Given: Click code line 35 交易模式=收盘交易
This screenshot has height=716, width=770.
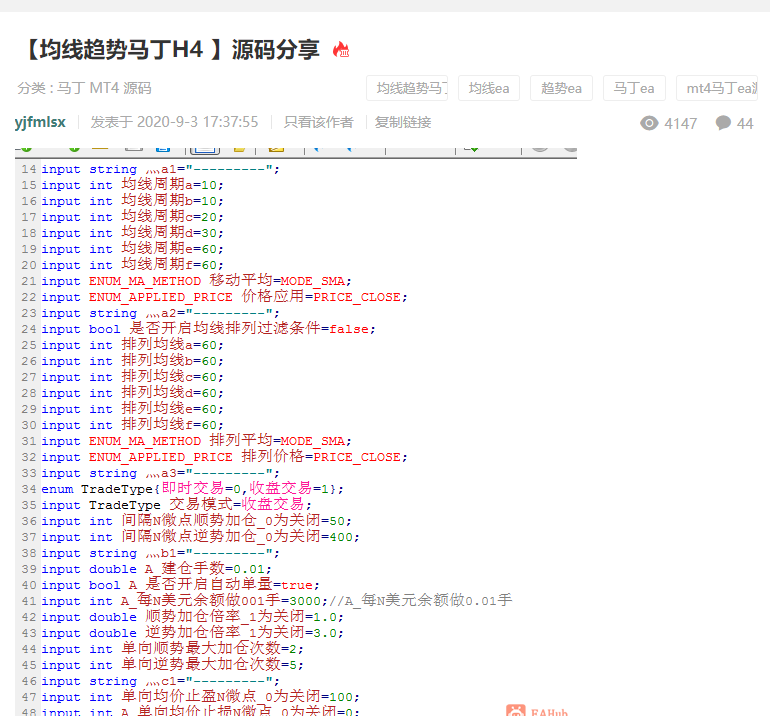Looking at the screenshot, I should pos(177,505).
